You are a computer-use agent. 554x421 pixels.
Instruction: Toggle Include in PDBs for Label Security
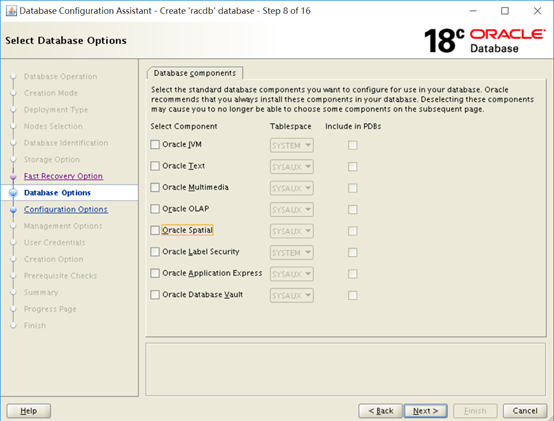click(353, 253)
